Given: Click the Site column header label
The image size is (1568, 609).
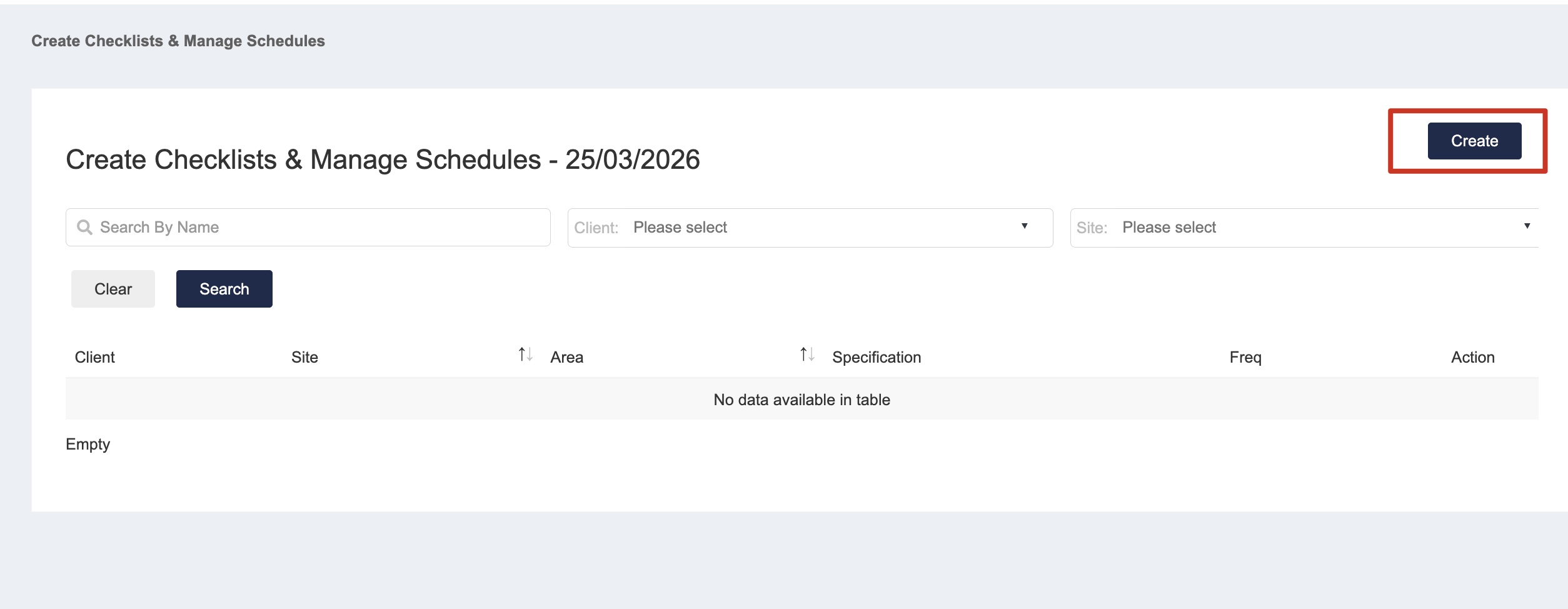Looking at the screenshot, I should (304, 358).
